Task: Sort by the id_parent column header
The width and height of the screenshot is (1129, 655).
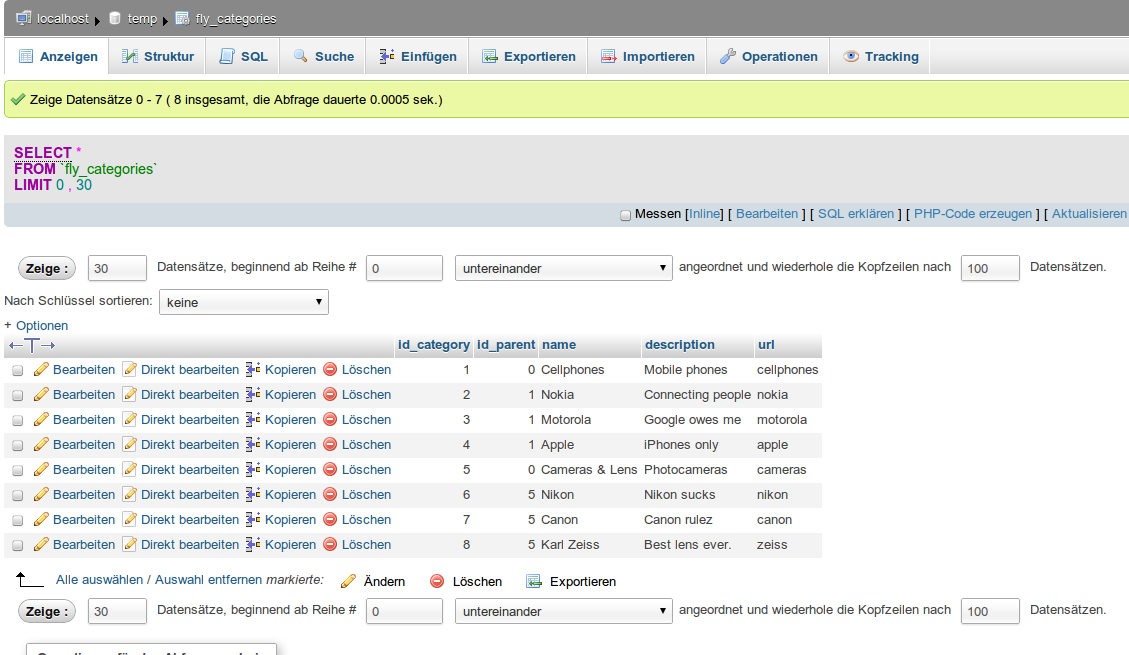Action: click(506, 345)
